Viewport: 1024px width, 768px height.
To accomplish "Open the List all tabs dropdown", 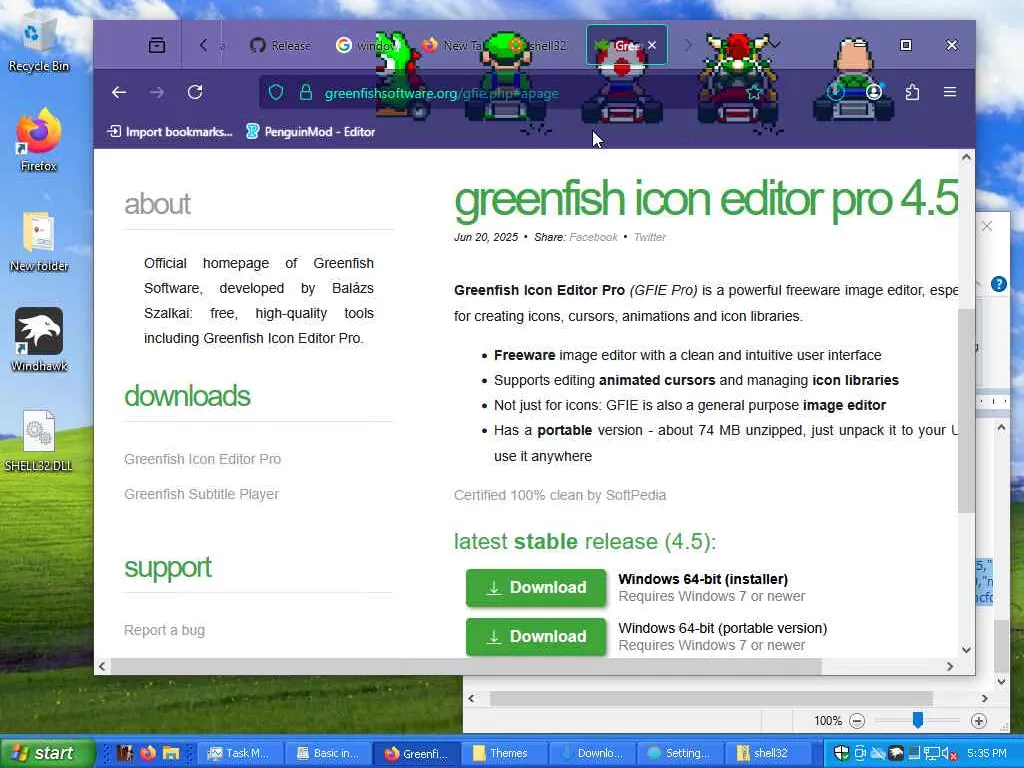I will [774, 45].
